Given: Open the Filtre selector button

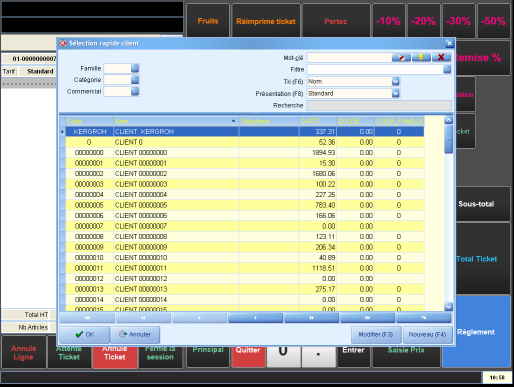Looking at the screenshot, I should pyautogui.click(x=447, y=69).
